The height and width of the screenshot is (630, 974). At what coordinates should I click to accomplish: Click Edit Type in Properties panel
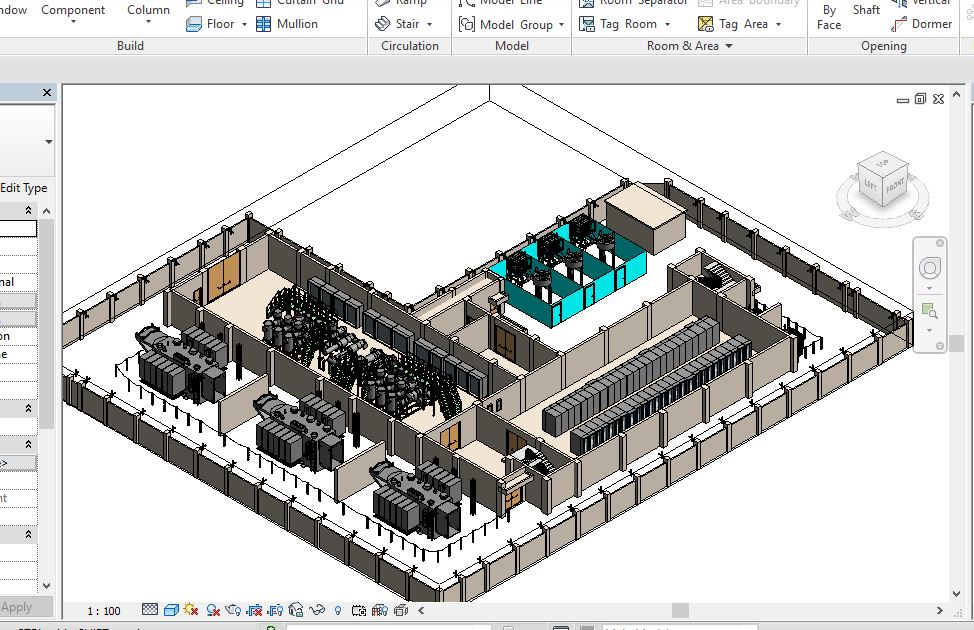pos(24,188)
